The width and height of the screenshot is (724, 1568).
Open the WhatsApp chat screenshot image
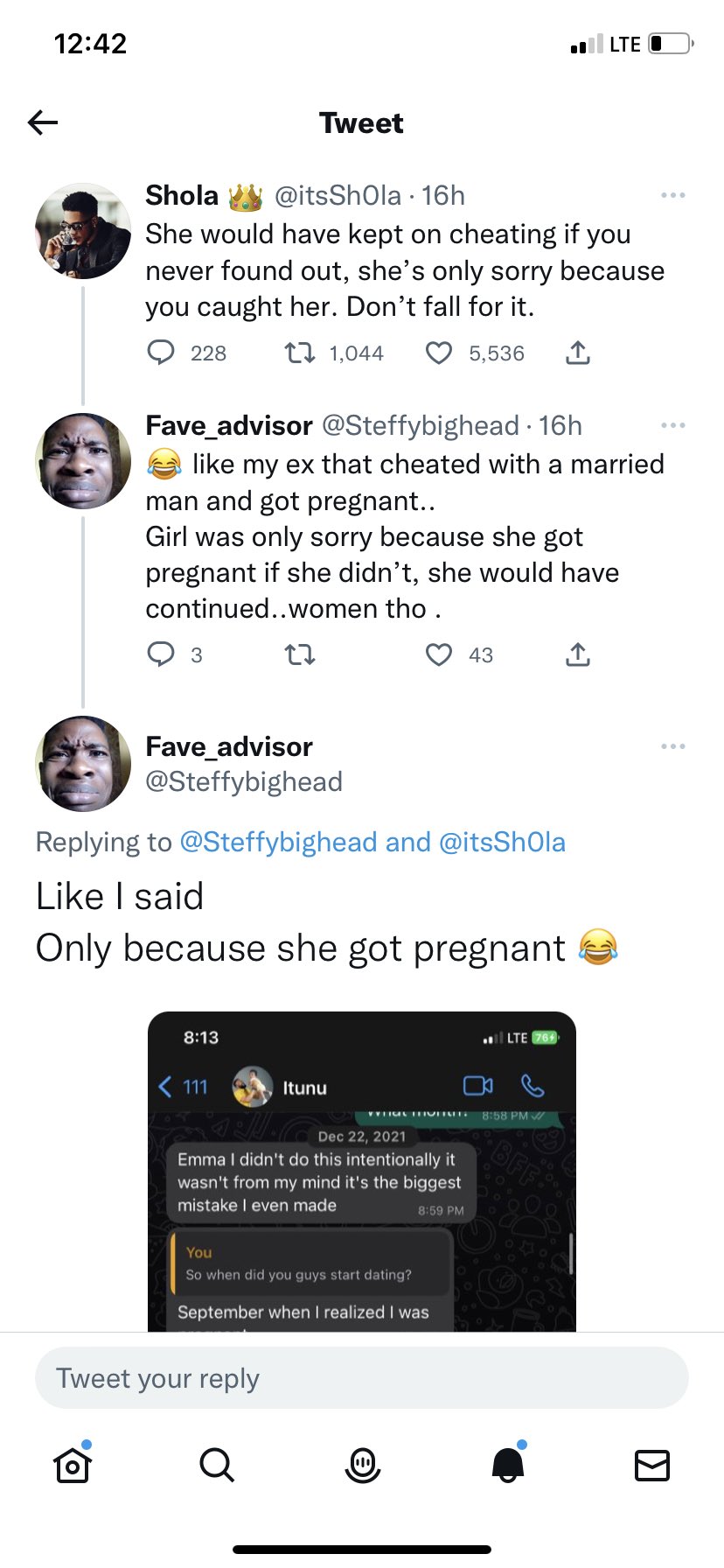tap(361, 1171)
